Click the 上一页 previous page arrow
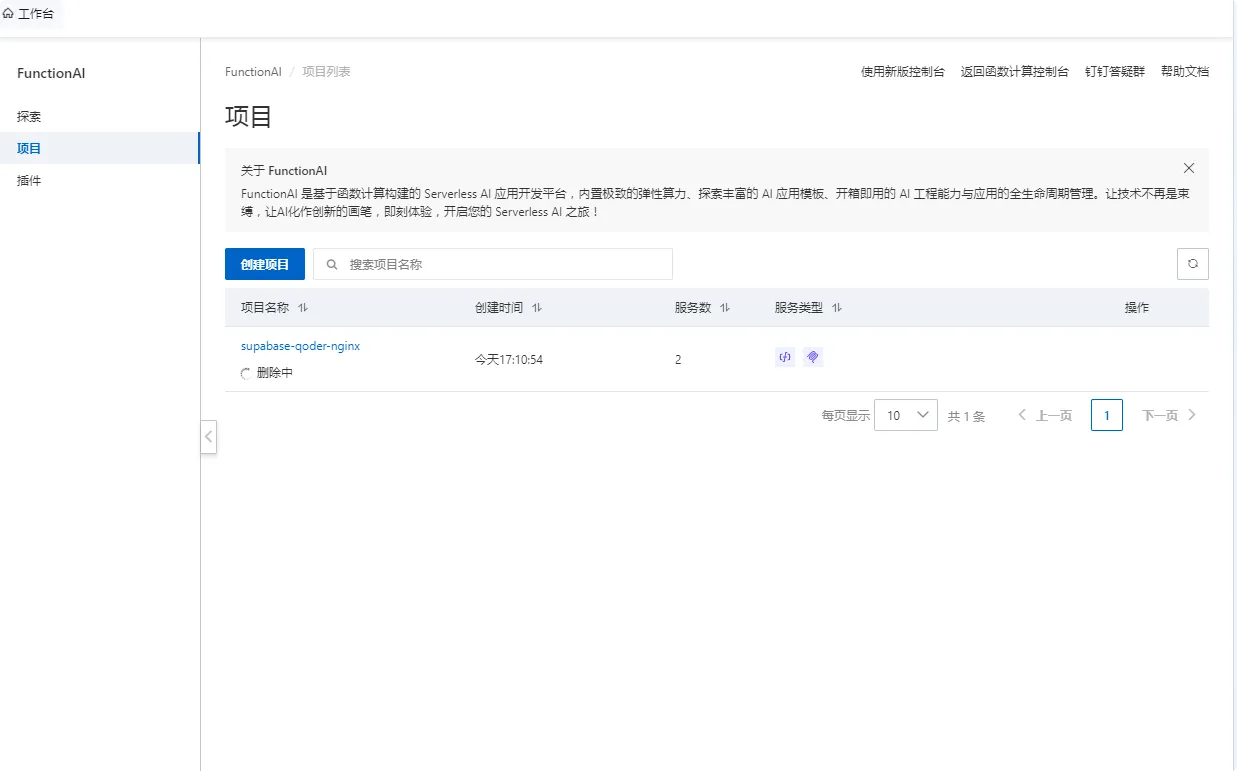Image resolution: width=1237 pixels, height=771 pixels. 1021,414
